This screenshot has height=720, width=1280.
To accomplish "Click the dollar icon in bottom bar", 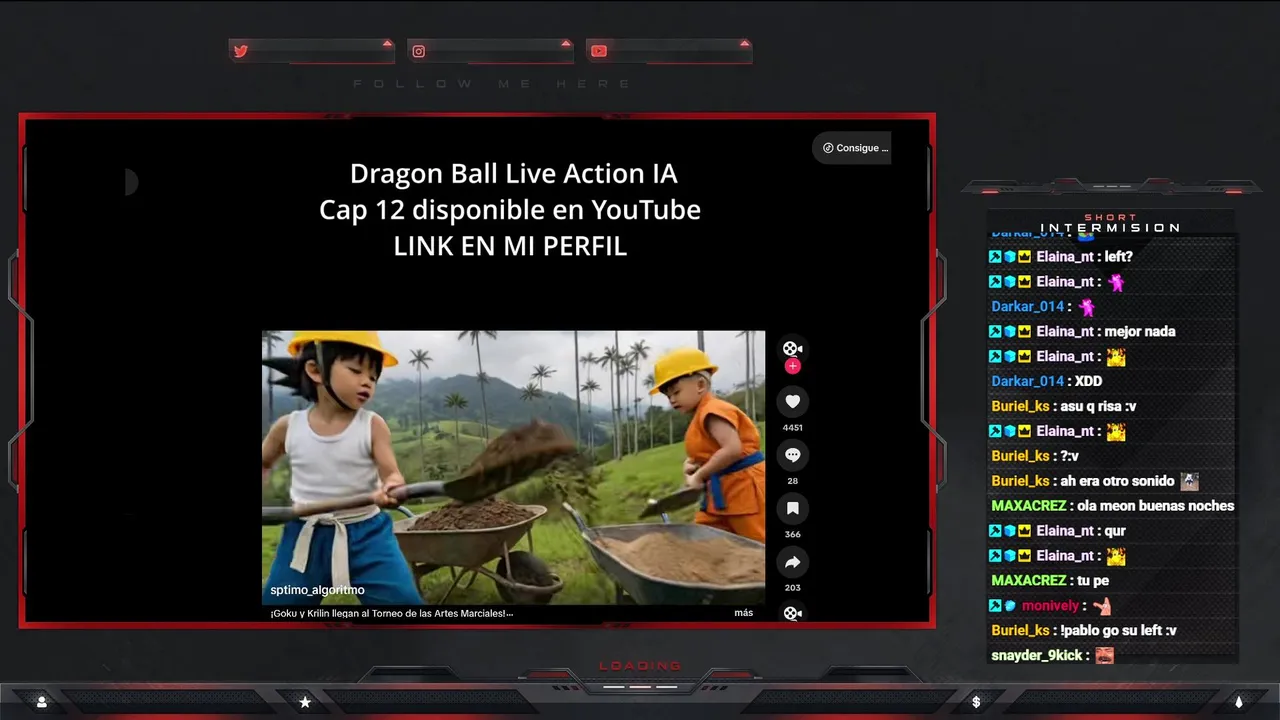I will [976, 702].
